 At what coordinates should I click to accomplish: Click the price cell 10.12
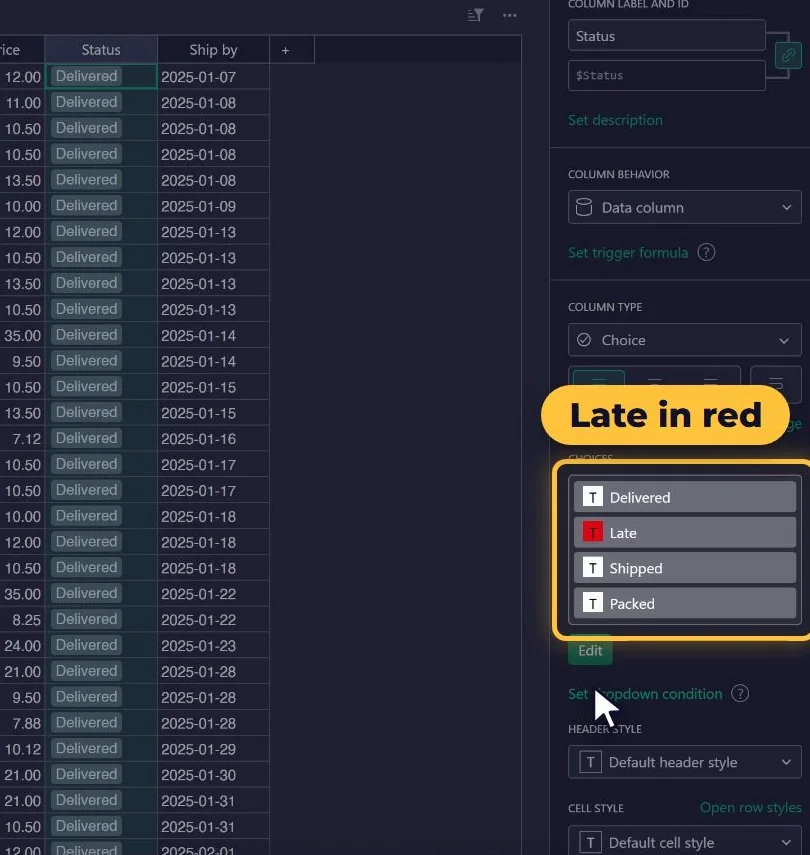point(22,749)
